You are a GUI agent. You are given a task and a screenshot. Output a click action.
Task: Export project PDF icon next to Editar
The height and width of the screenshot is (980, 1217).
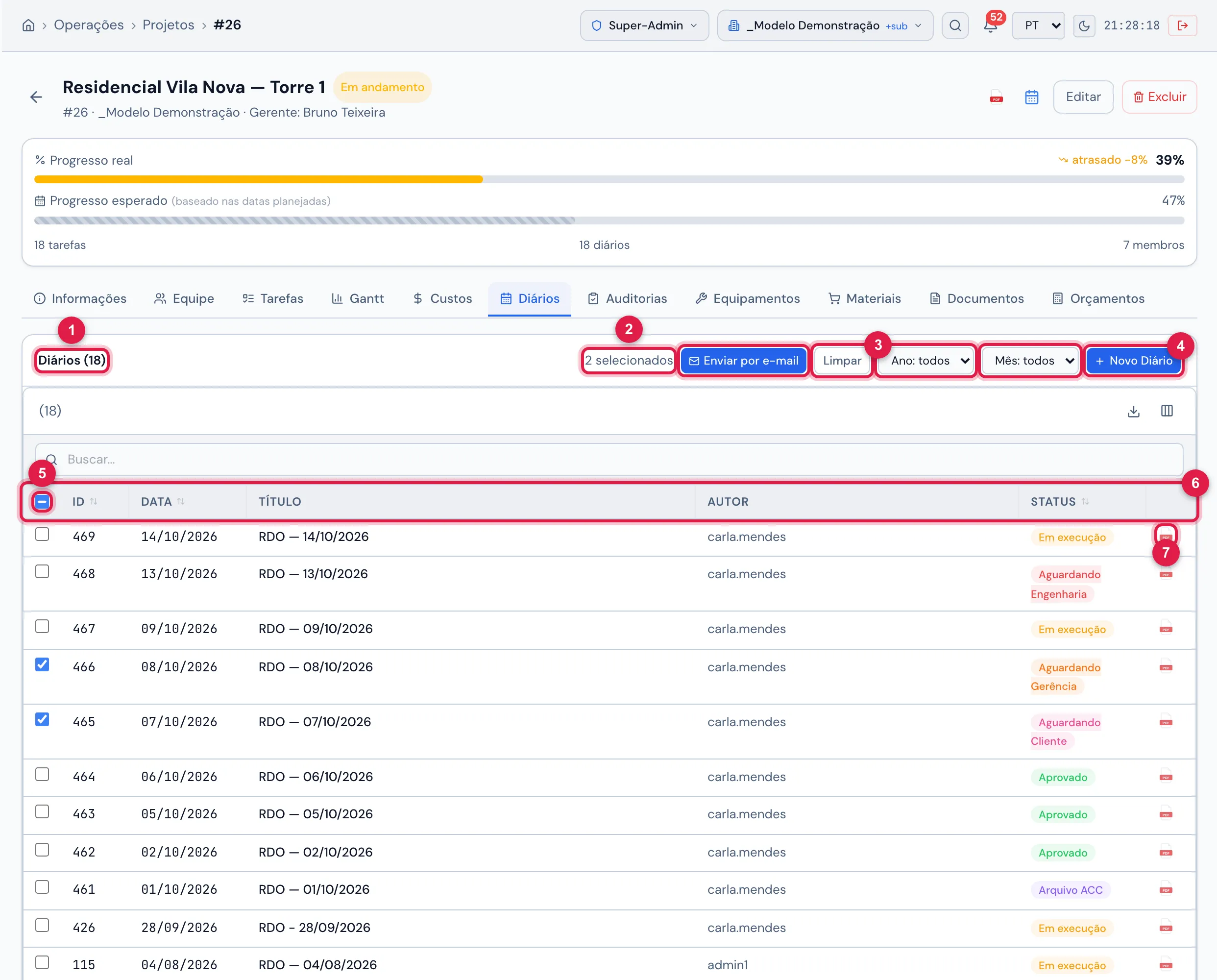pos(997,97)
